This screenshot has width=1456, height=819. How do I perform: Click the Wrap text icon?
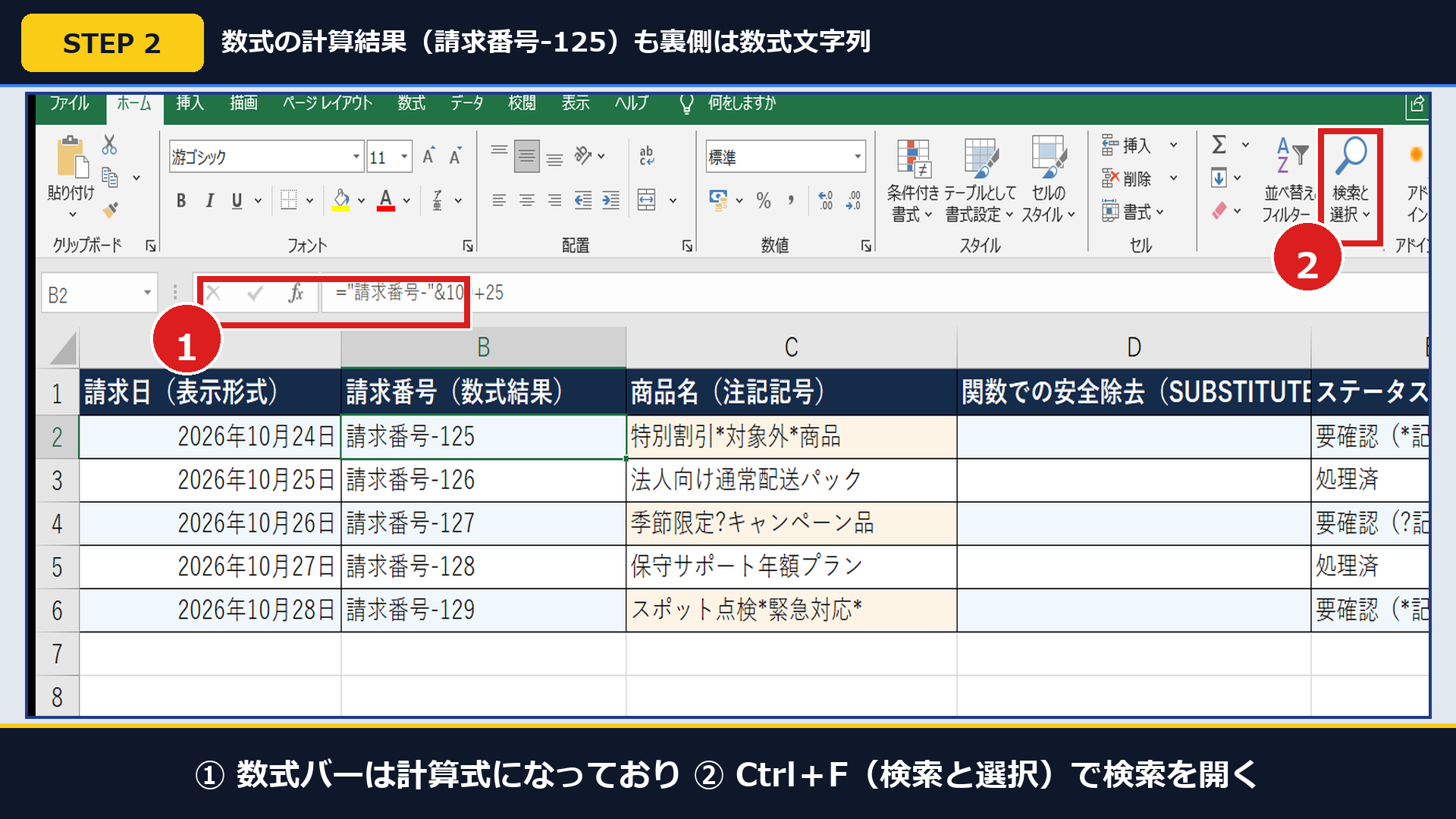647,156
